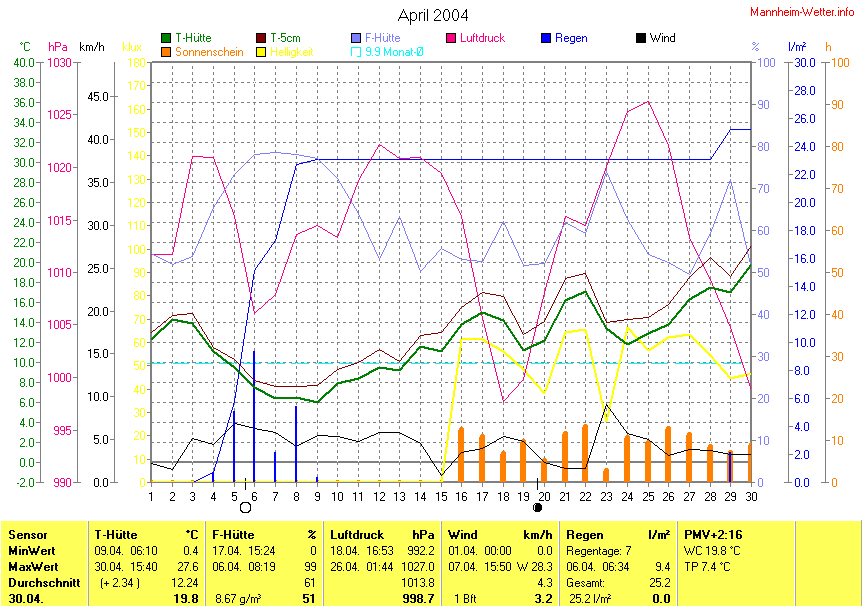The height and width of the screenshot is (606, 862).
Task: Click the green T-Hütte legend swatch
Action: pyautogui.click(x=166, y=39)
